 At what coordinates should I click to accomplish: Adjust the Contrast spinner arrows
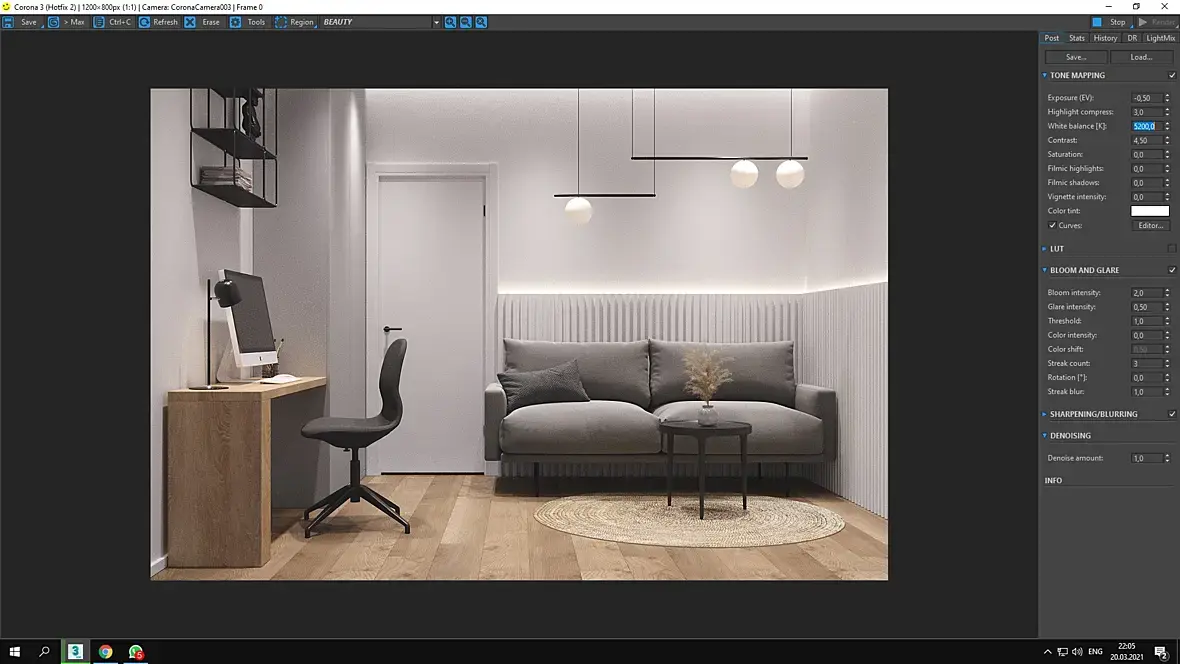[1167, 140]
